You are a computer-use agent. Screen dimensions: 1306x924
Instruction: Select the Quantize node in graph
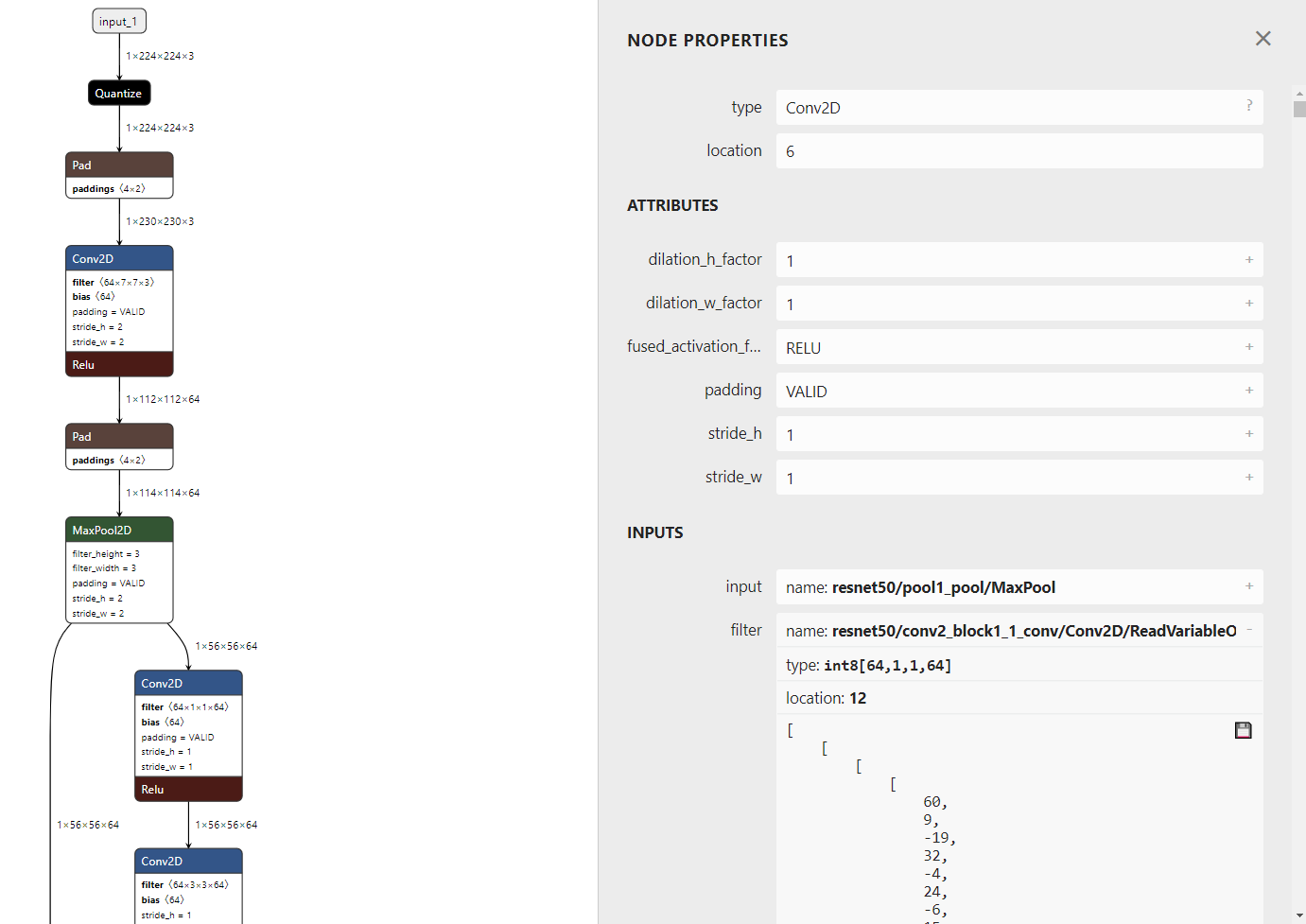click(x=118, y=93)
